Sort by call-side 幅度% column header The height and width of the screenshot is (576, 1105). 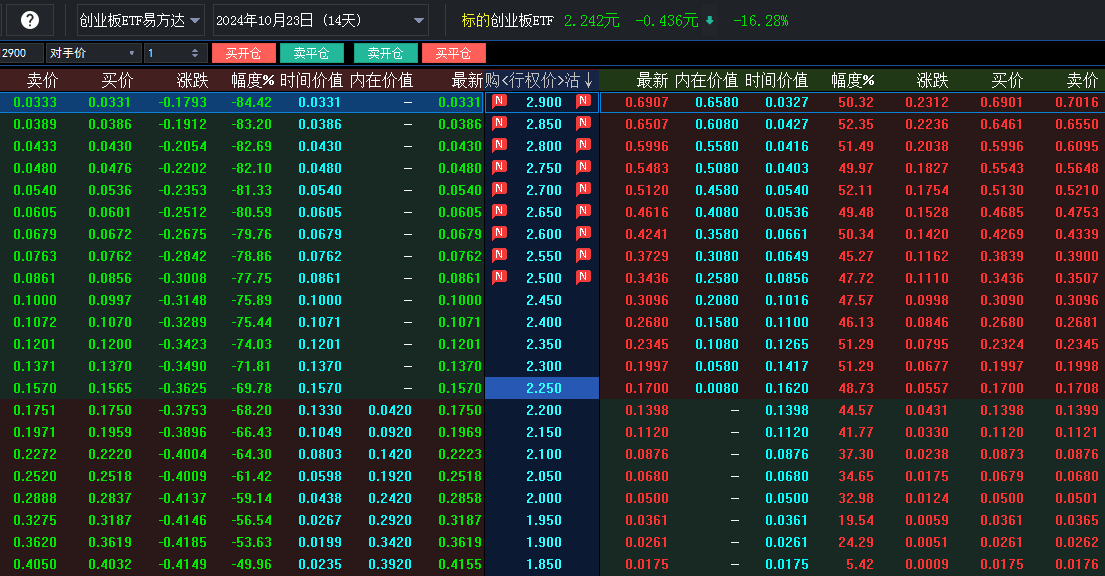pos(252,80)
